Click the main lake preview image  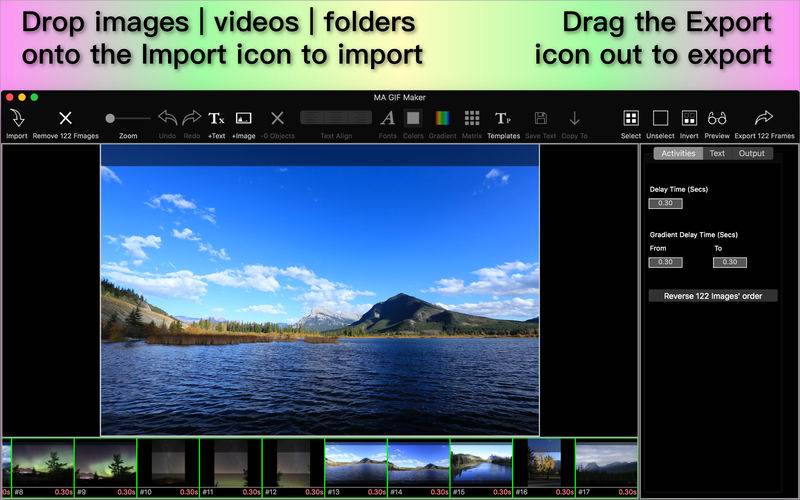(320, 290)
